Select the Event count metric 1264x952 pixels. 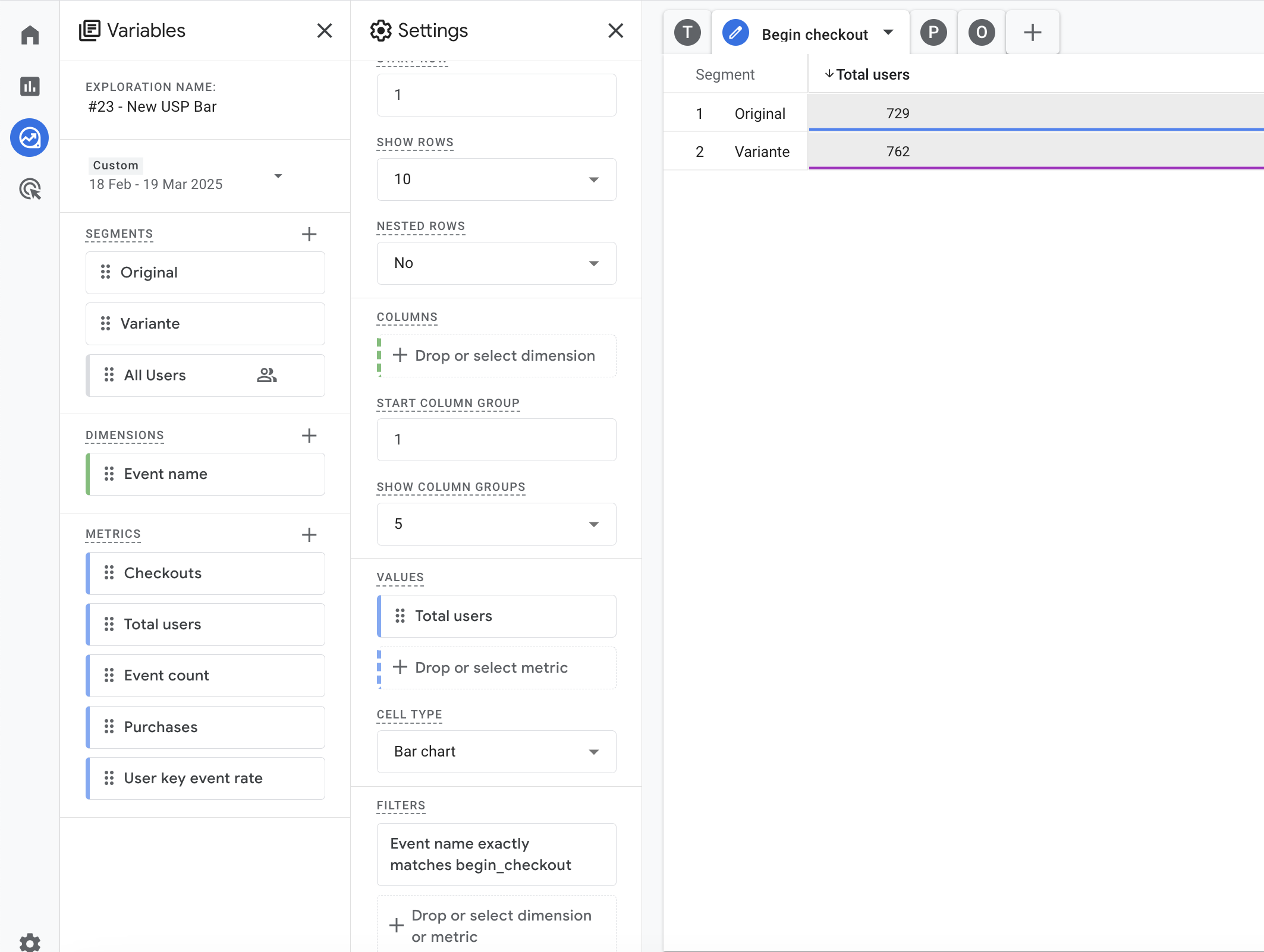[205, 676]
